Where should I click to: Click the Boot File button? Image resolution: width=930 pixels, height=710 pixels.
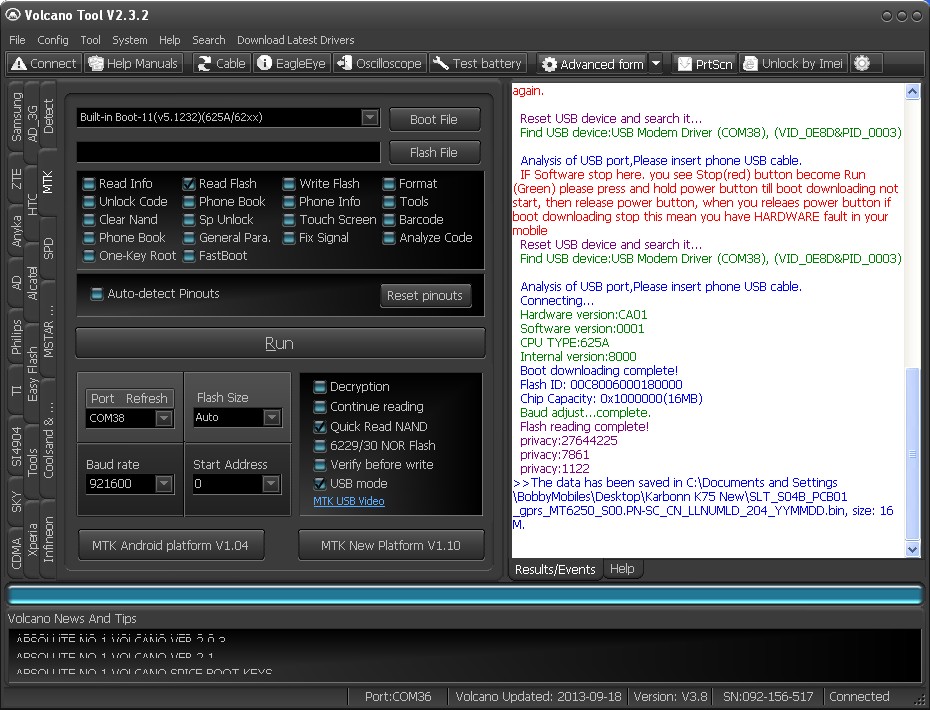coord(434,119)
